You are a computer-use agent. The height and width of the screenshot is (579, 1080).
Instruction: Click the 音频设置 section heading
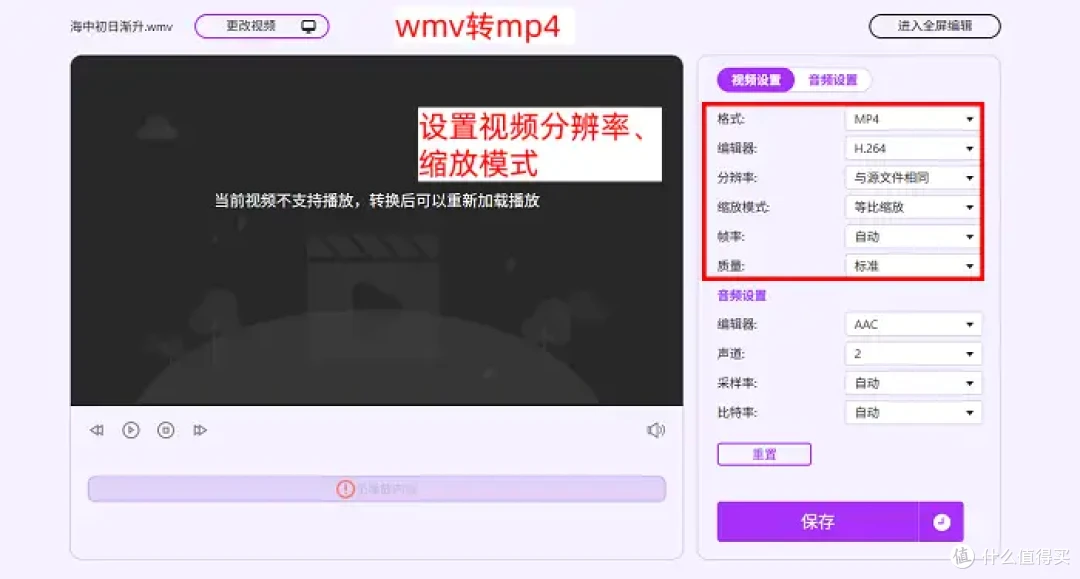click(x=742, y=295)
